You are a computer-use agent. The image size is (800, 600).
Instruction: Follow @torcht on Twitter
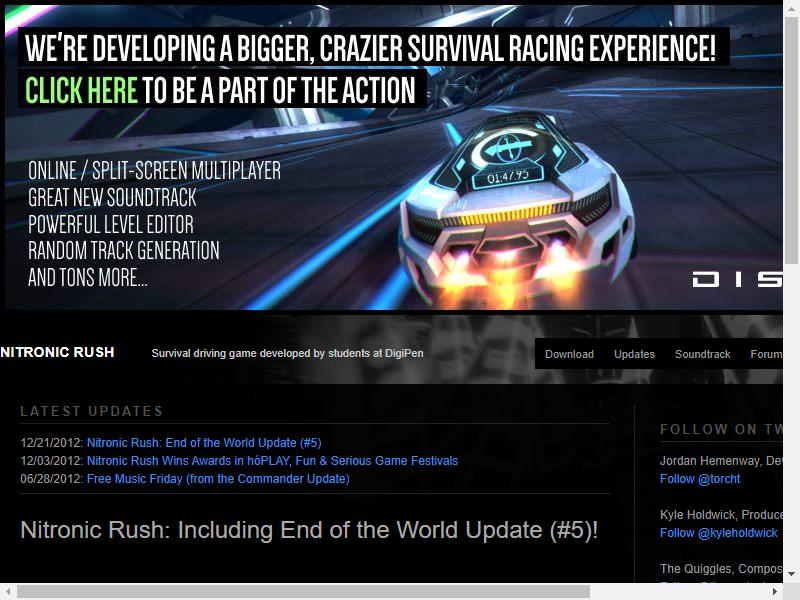click(699, 479)
